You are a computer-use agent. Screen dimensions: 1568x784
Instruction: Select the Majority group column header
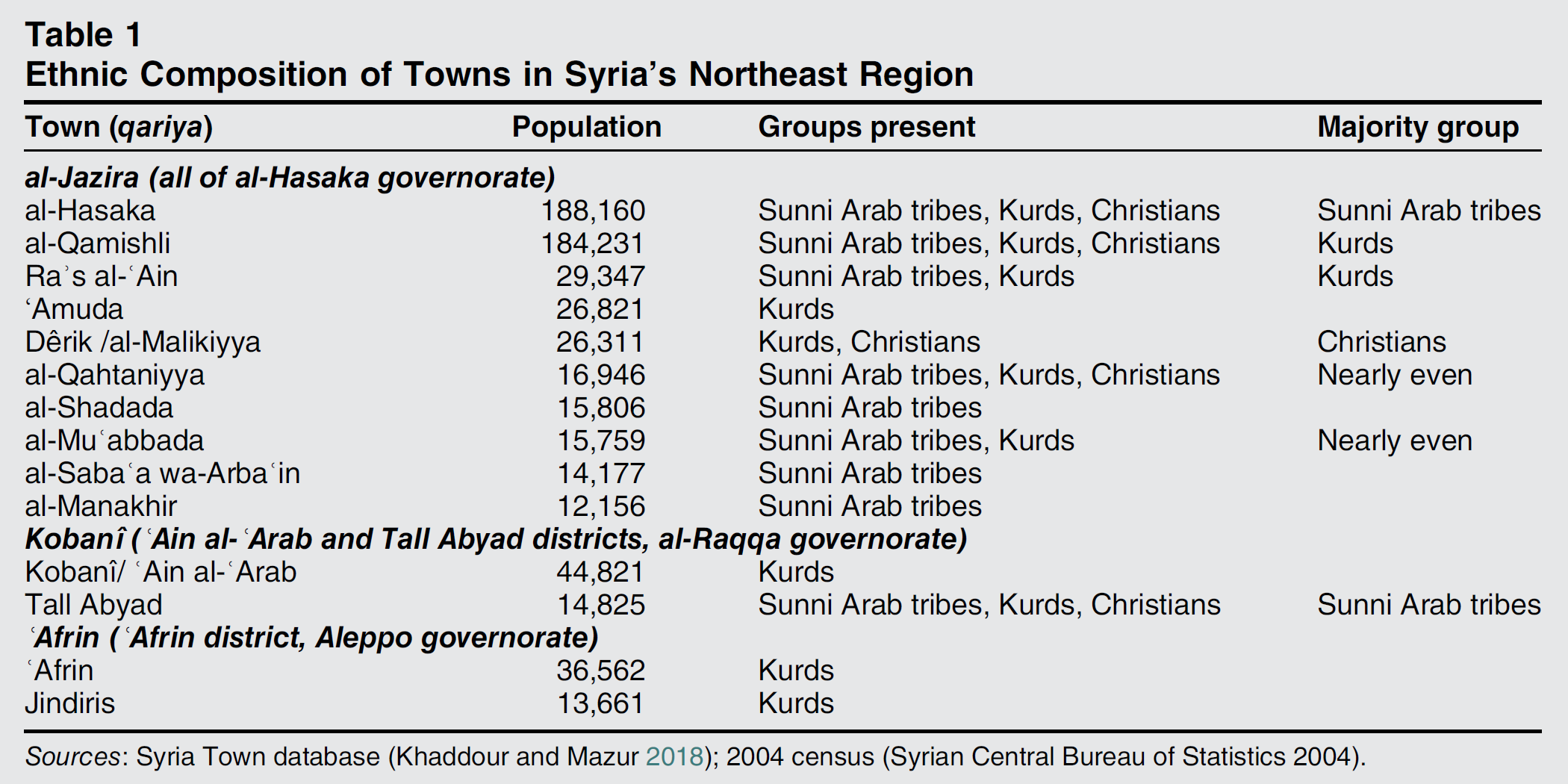click(1417, 127)
